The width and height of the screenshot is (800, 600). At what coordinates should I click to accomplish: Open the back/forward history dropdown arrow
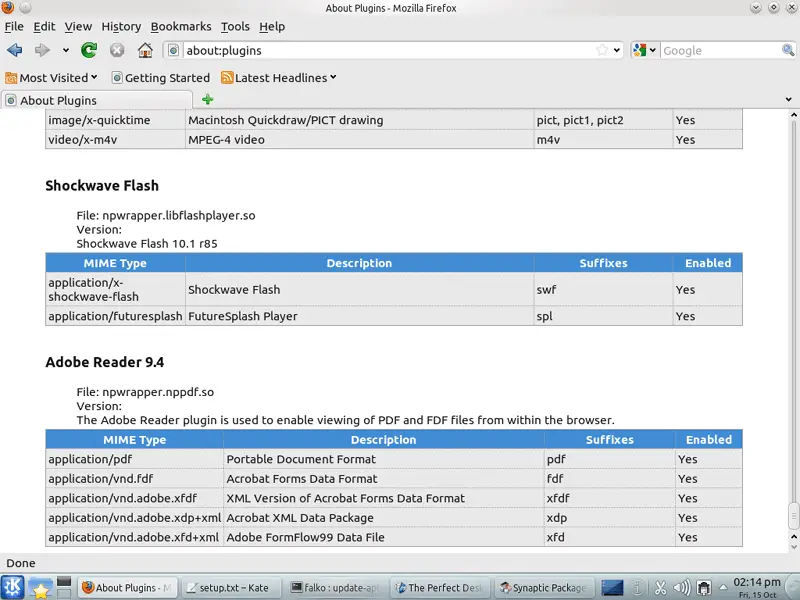point(66,50)
